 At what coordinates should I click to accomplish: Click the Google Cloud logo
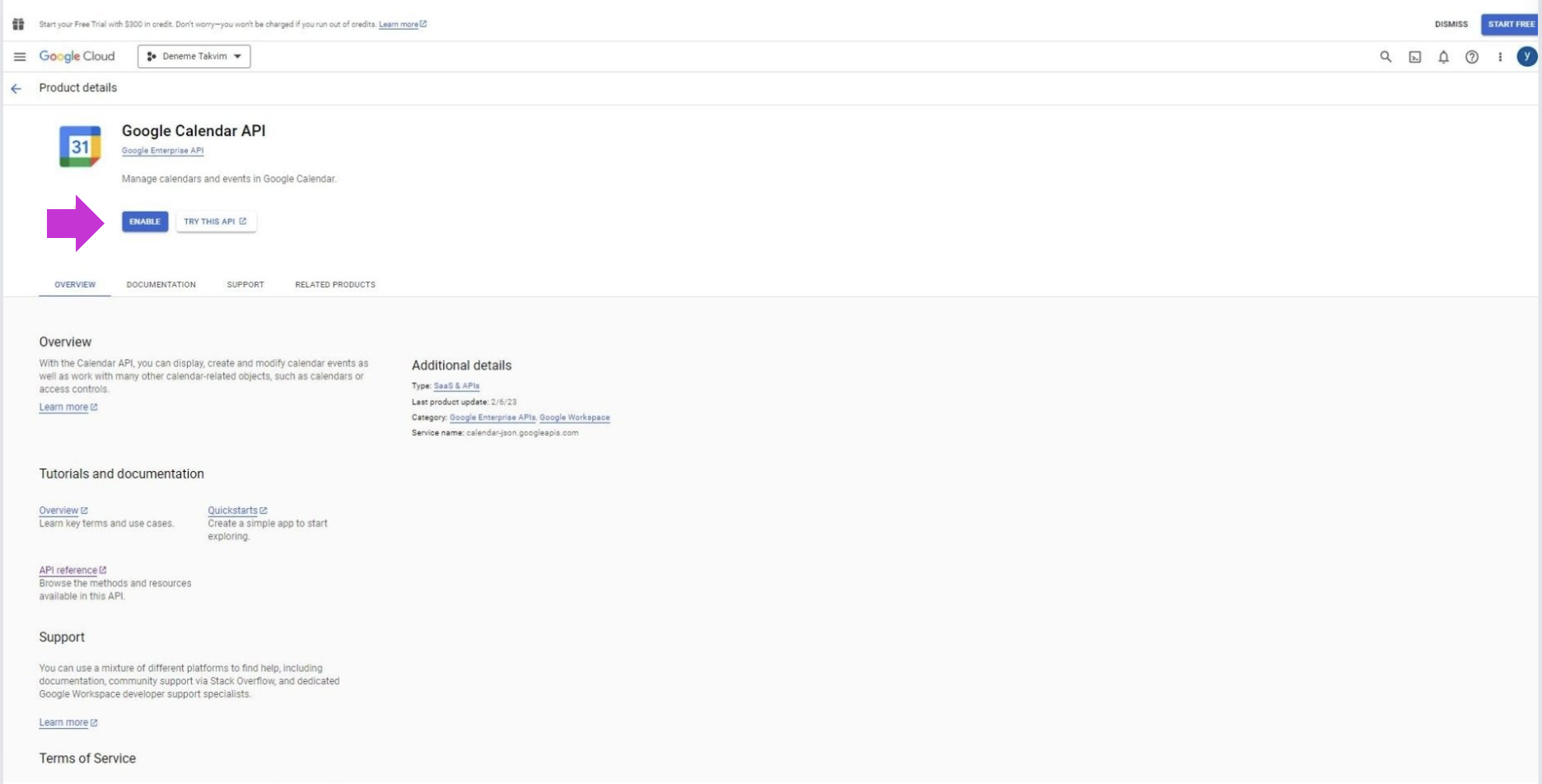click(x=77, y=56)
